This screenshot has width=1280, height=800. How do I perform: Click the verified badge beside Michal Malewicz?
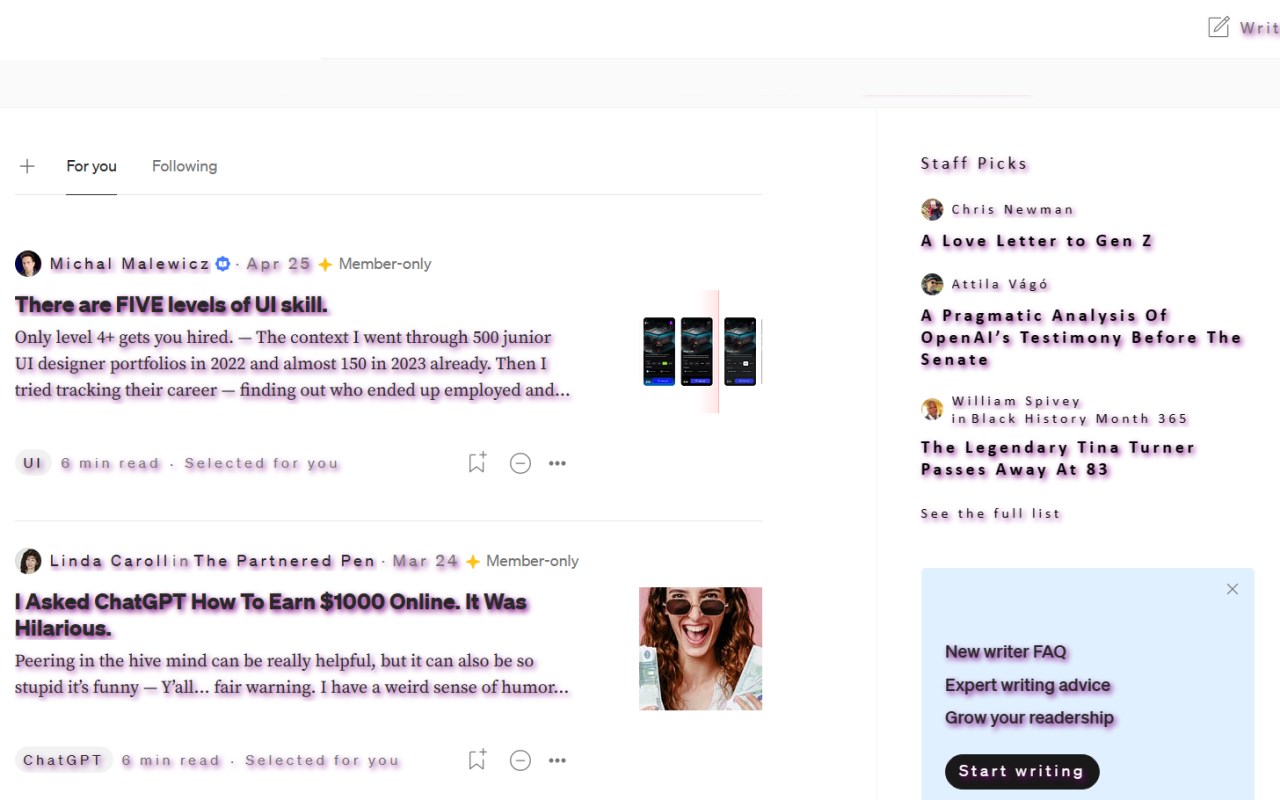[x=223, y=264]
